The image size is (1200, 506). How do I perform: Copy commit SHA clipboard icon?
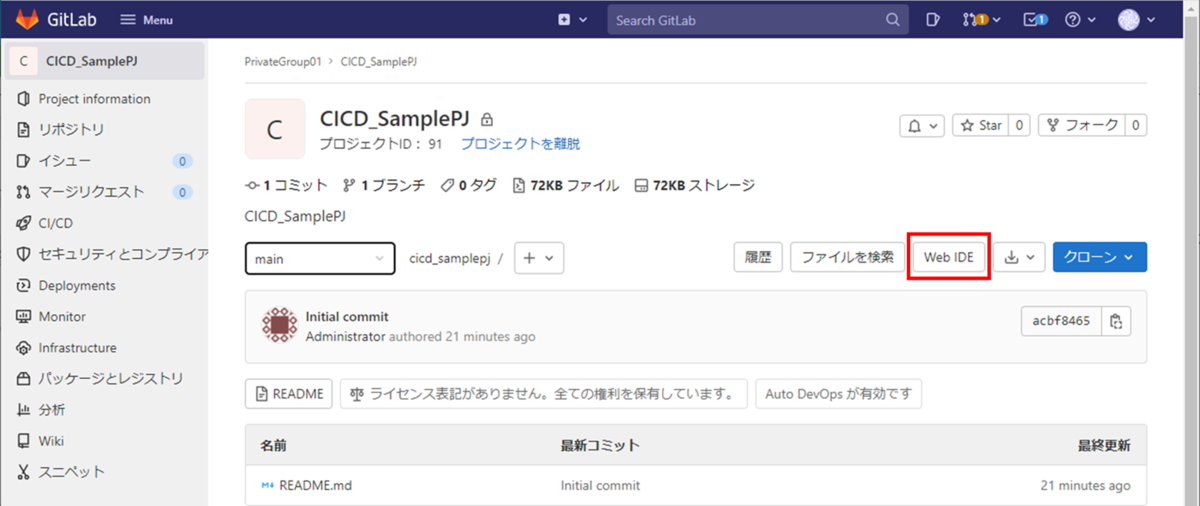[1117, 322]
